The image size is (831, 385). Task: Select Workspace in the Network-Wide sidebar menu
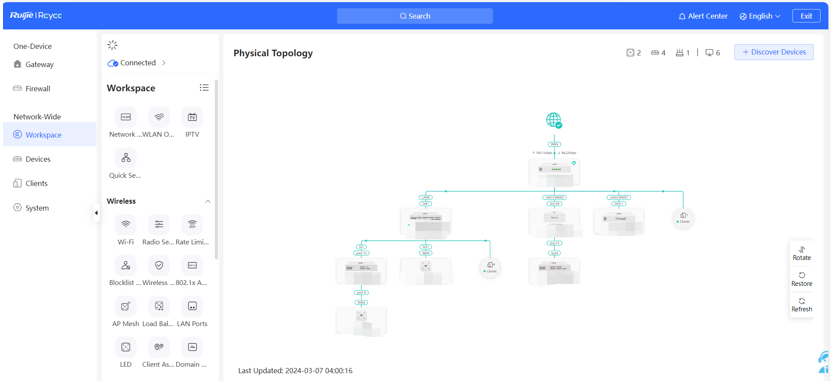pyautogui.click(x=49, y=135)
